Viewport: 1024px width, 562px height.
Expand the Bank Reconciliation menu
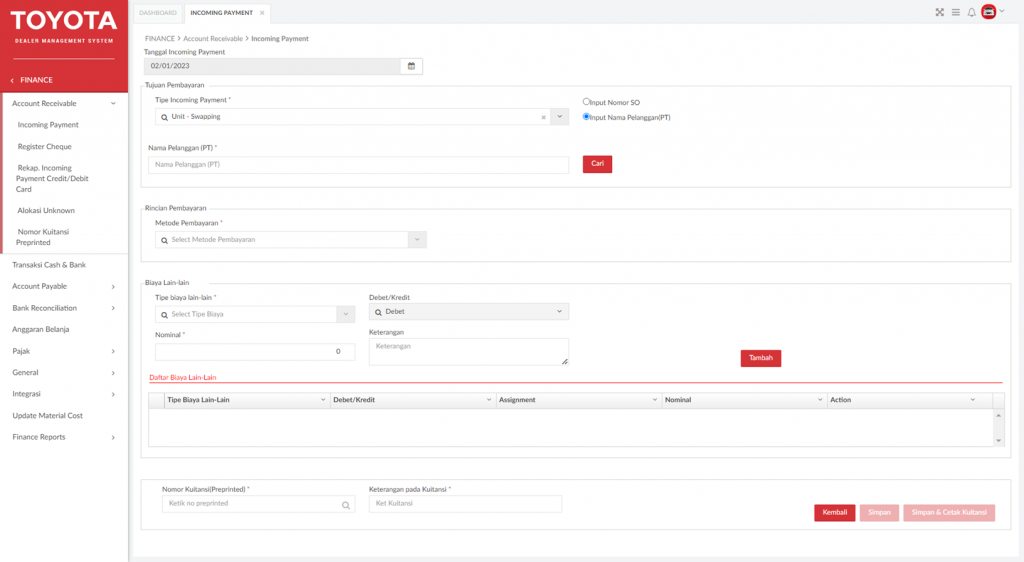(113, 308)
